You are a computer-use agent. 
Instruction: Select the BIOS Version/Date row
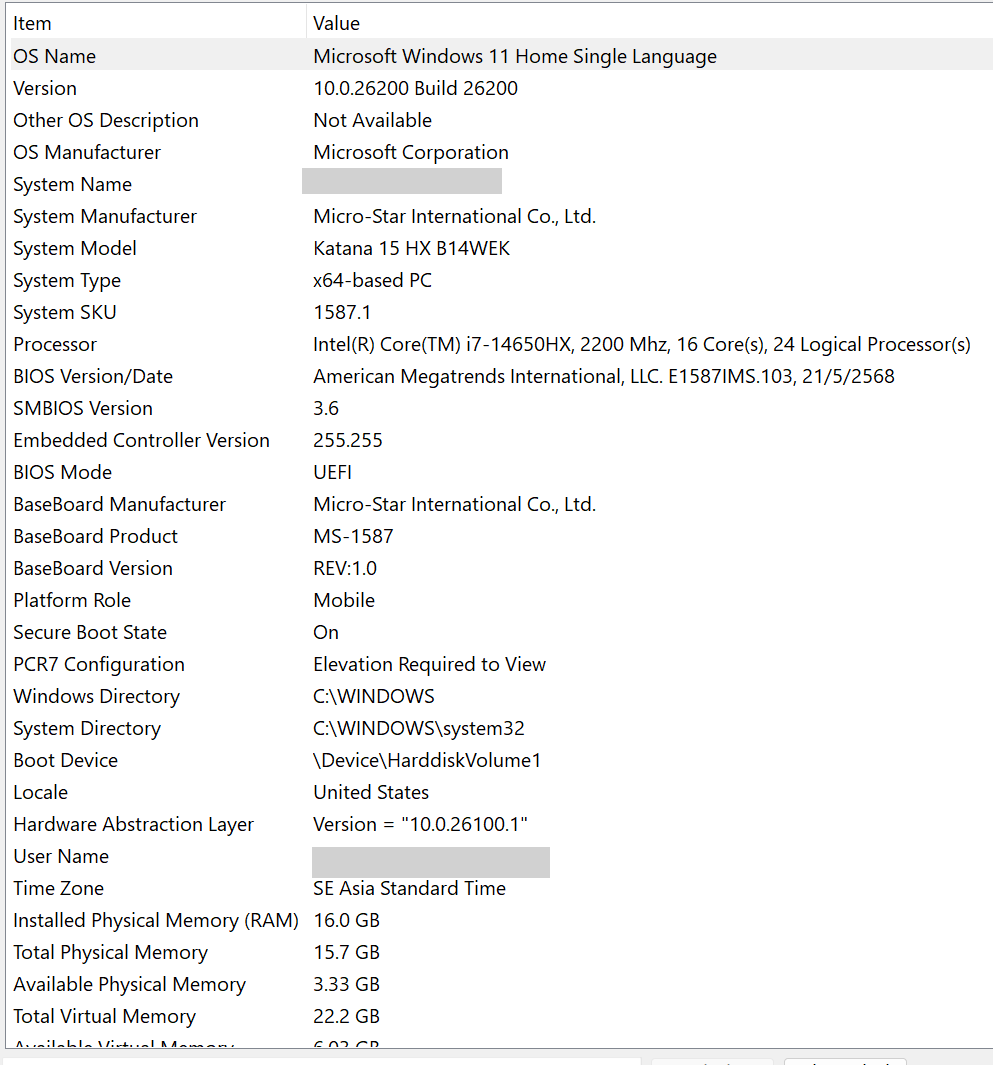[x=501, y=376]
